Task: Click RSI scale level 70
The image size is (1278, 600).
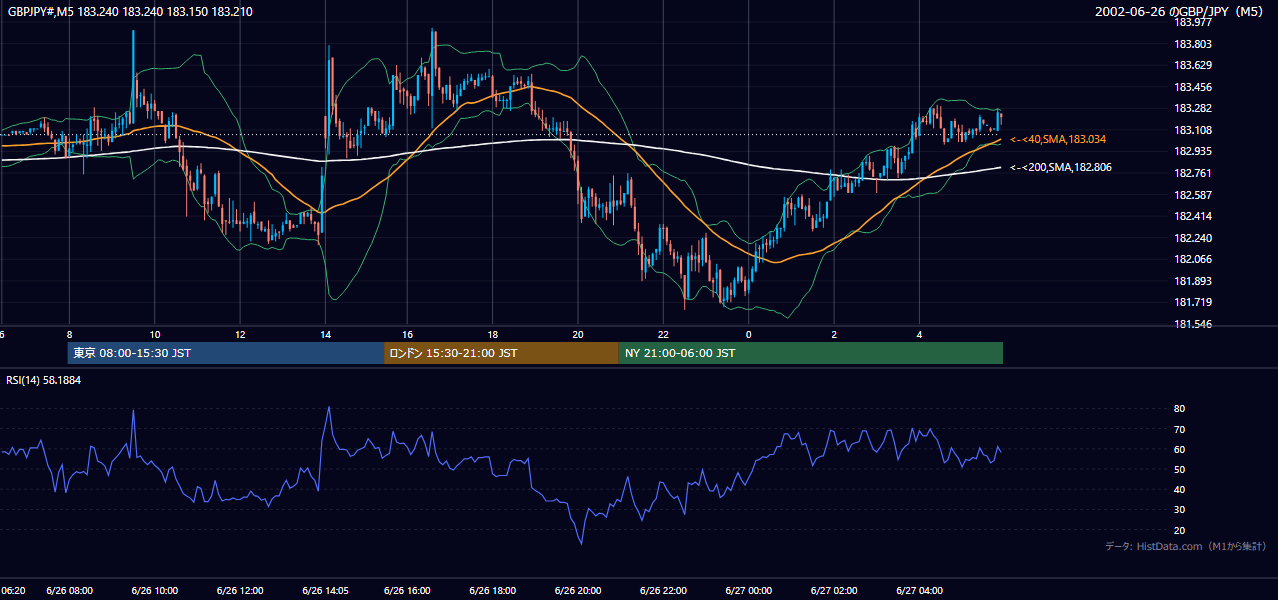Action: (1179, 429)
